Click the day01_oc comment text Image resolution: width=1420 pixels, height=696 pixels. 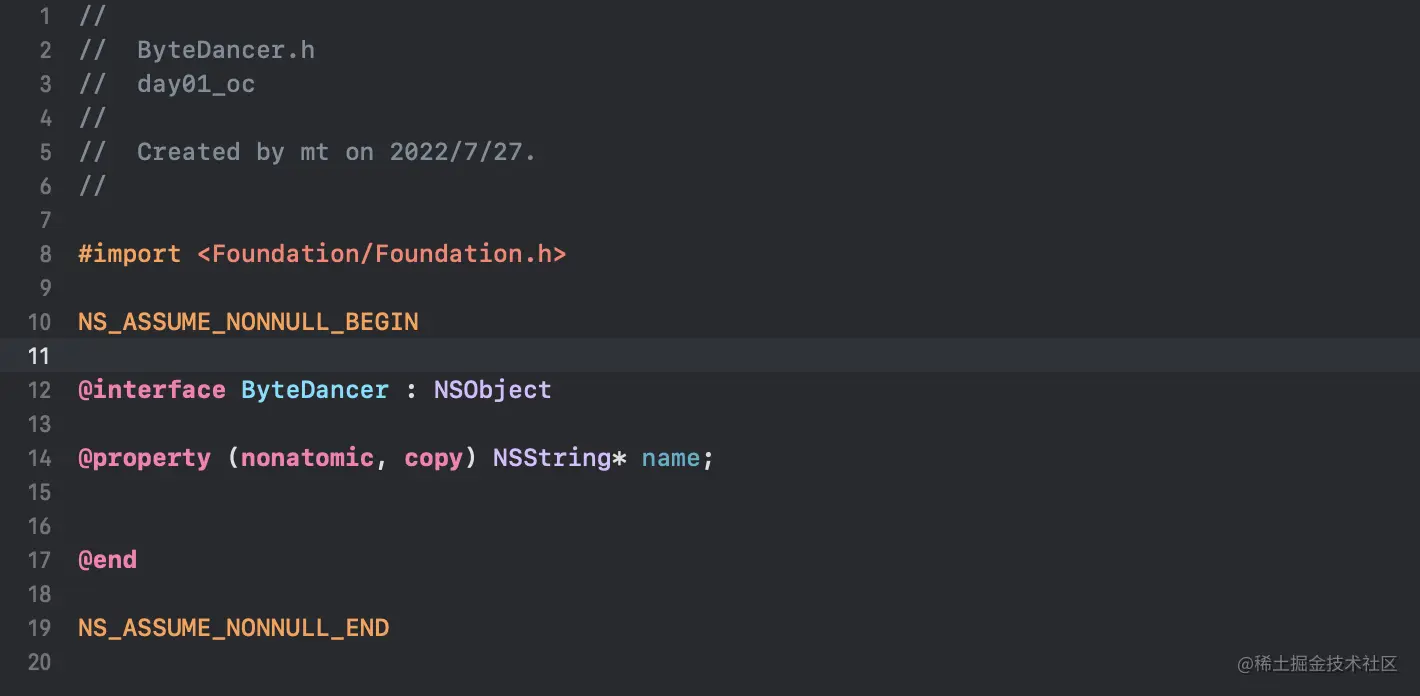click(x=196, y=84)
